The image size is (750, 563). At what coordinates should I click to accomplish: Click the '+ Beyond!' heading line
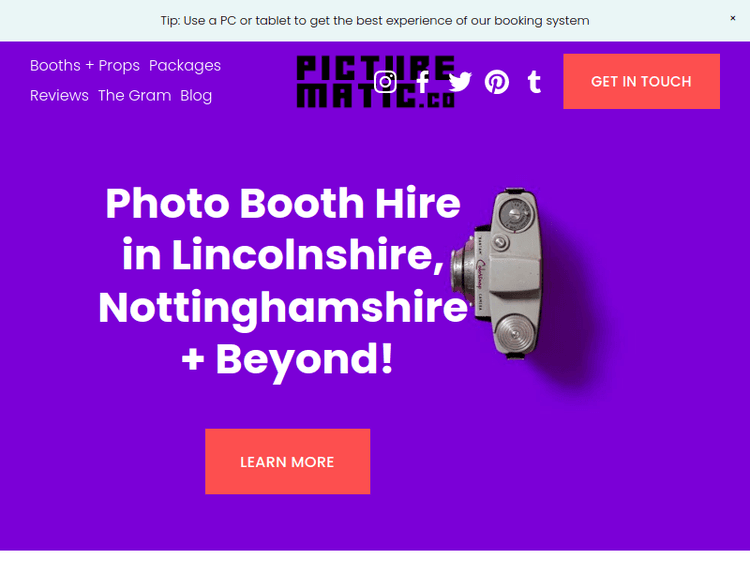click(287, 360)
